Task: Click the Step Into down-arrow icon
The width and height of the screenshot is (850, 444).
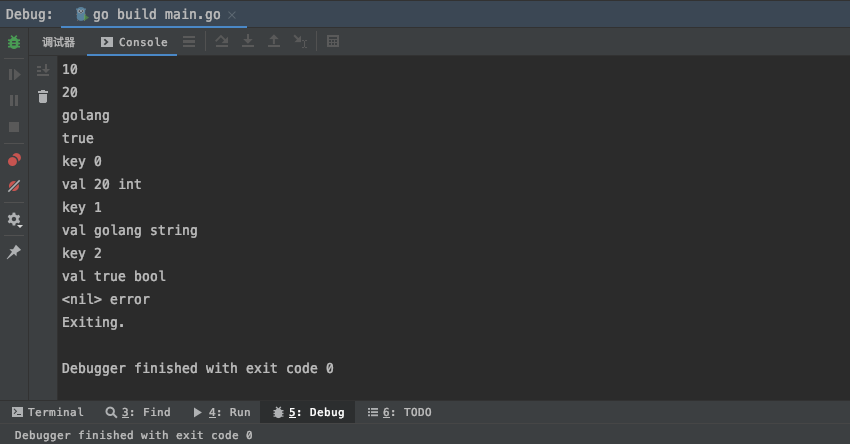Action: 248,42
